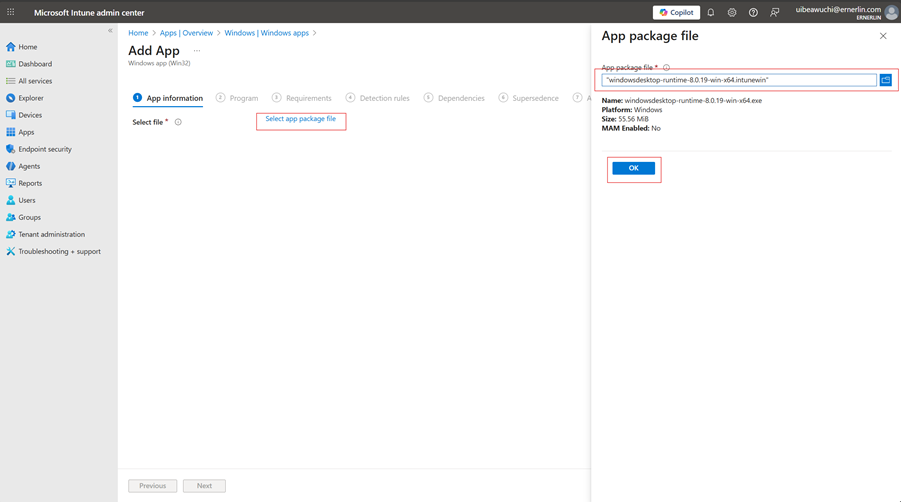Click the package name windowsdesktop-runtime-8.0.19-win-x64.exe text
Image resolution: width=901 pixels, height=502 pixels.
(693, 101)
